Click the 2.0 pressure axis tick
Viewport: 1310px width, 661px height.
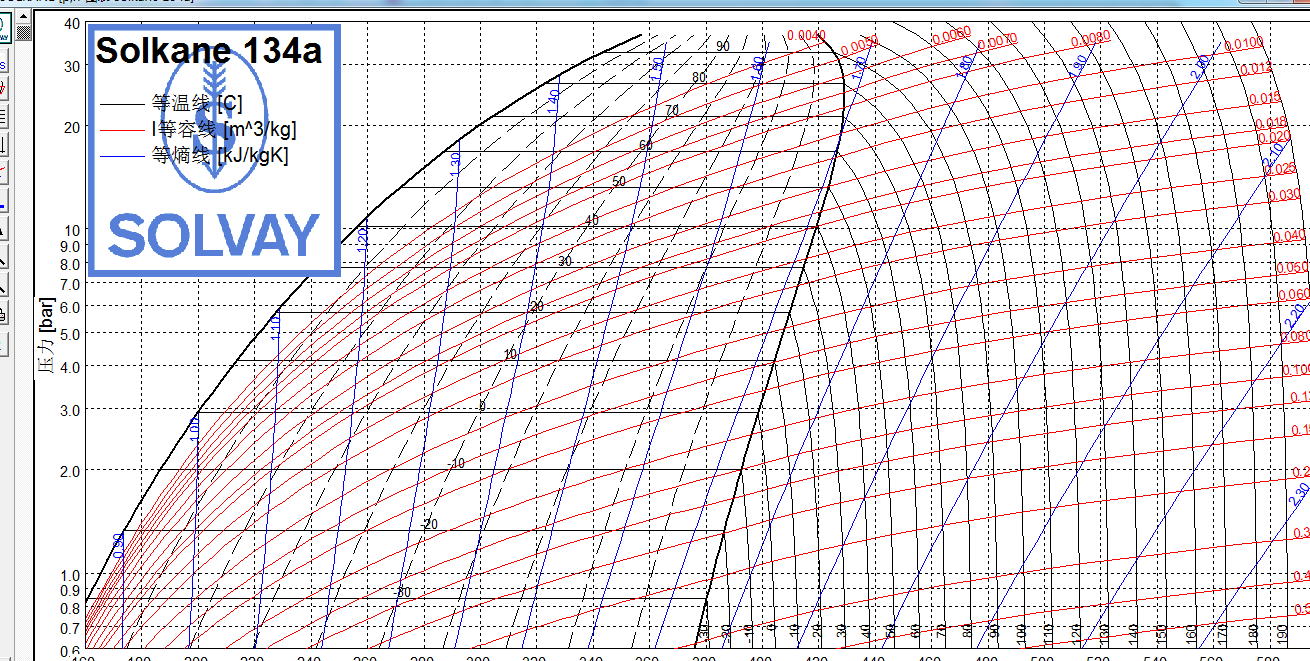click(69, 471)
